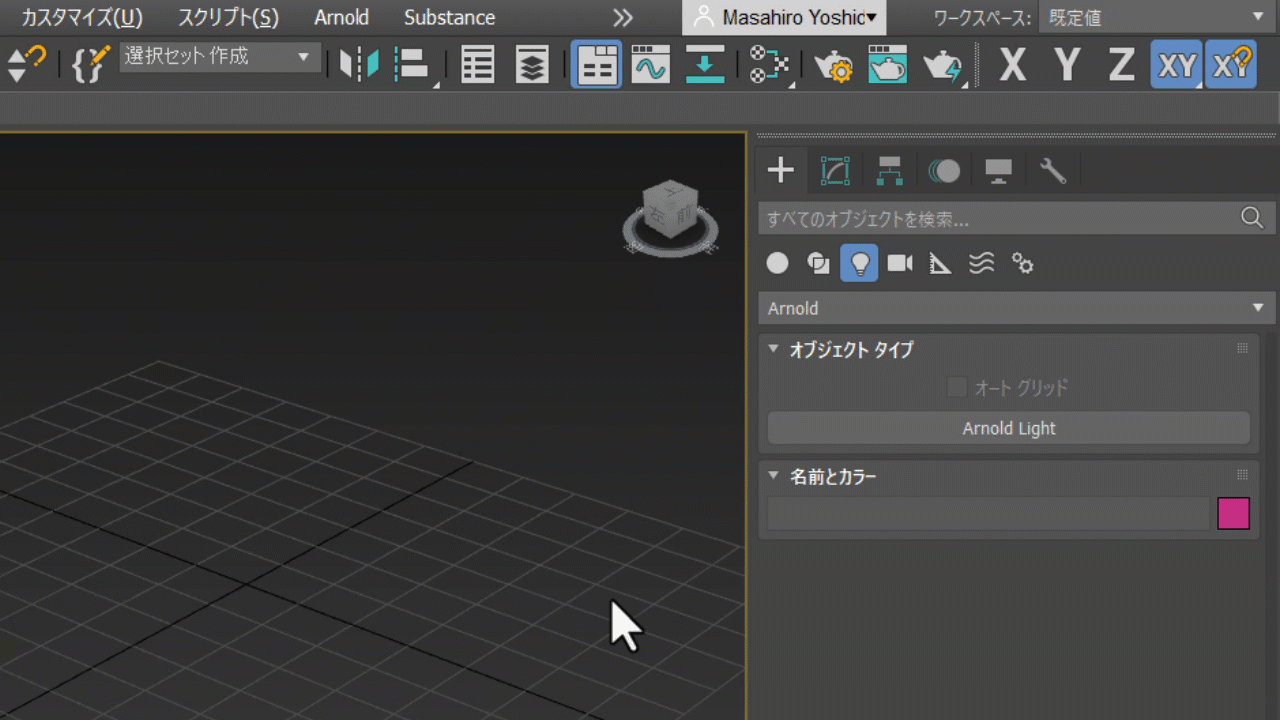Expand hidden menus with the double chevron

(x=623, y=17)
